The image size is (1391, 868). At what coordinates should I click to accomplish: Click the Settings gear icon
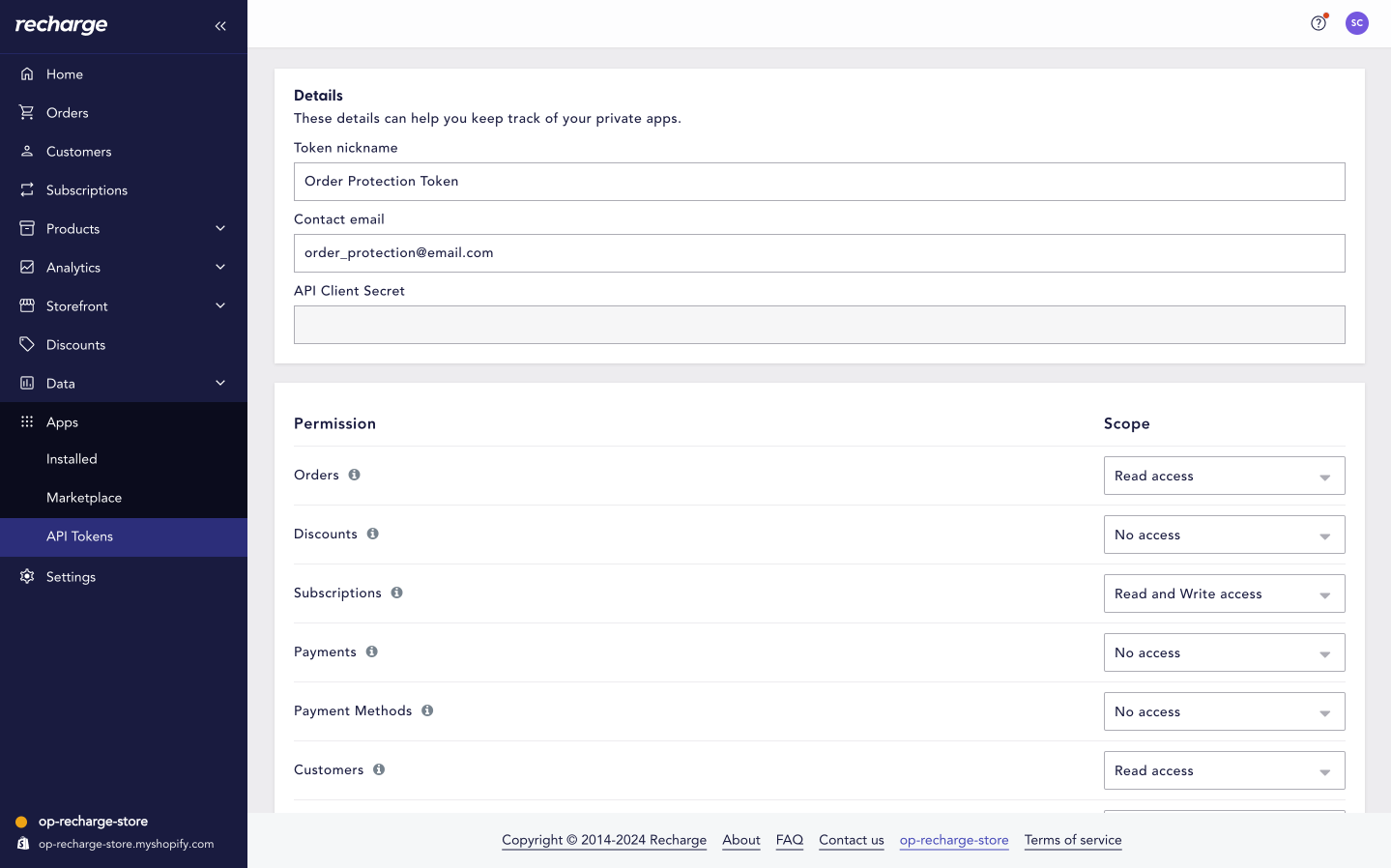point(27,576)
